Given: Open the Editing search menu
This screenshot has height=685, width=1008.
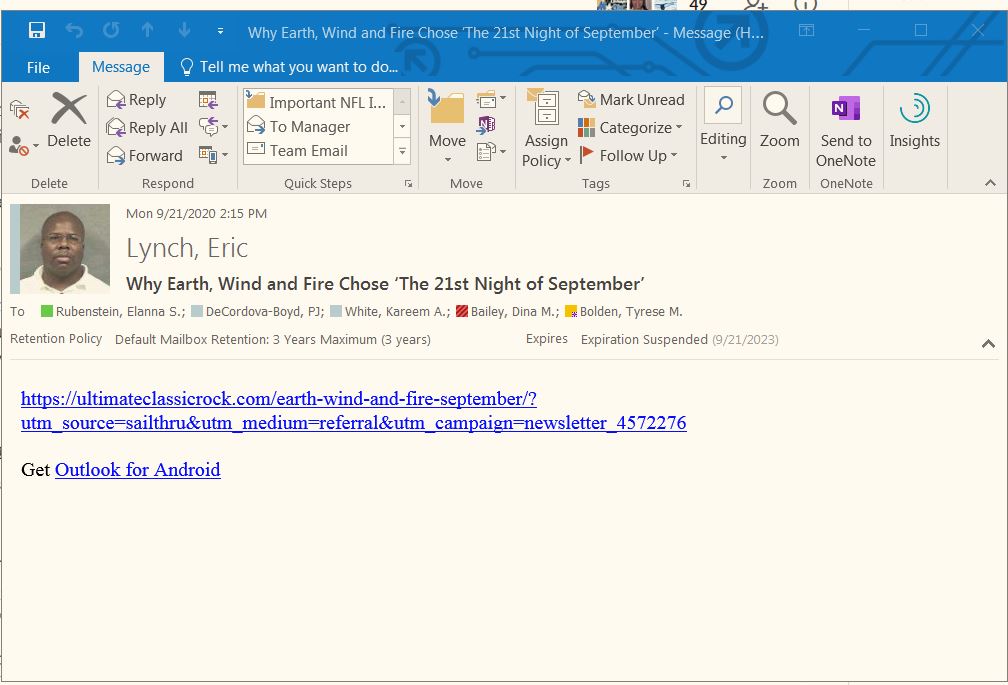Looking at the screenshot, I should click(723, 125).
